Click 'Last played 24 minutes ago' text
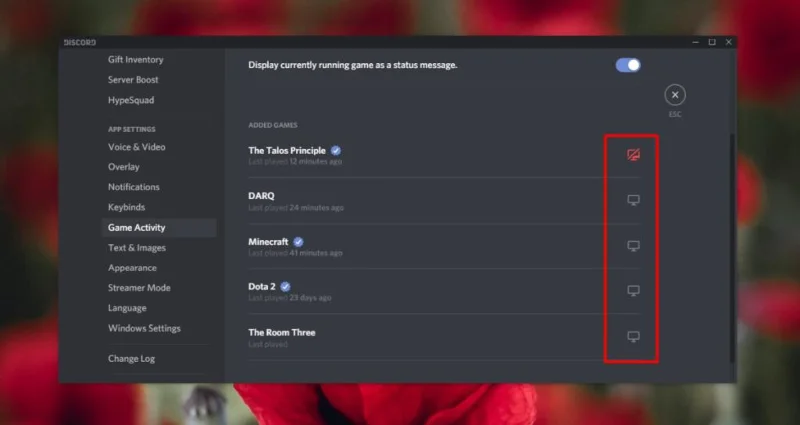This screenshot has height=425, width=800. point(296,208)
